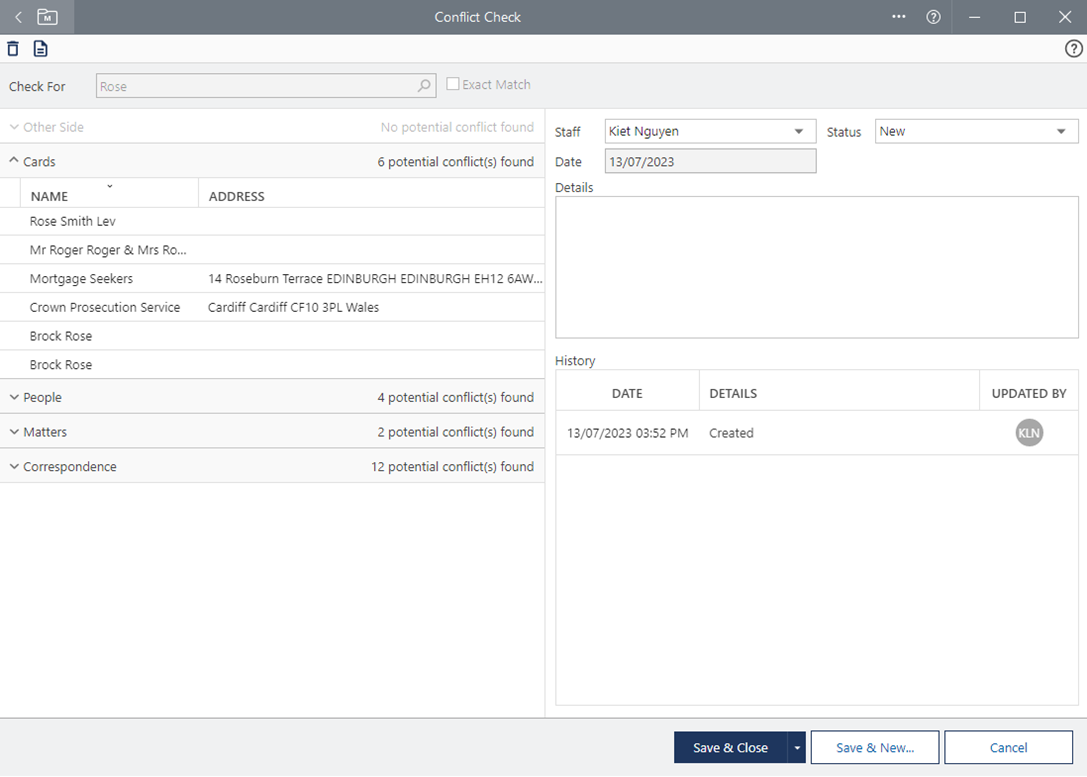Click the Cancel button

tap(1008, 748)
